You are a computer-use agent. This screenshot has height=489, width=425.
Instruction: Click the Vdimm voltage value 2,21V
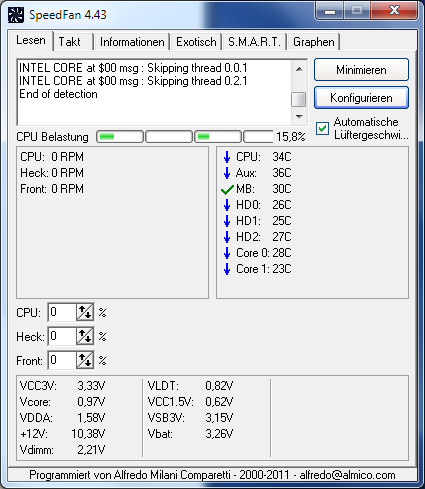(91, 450)
